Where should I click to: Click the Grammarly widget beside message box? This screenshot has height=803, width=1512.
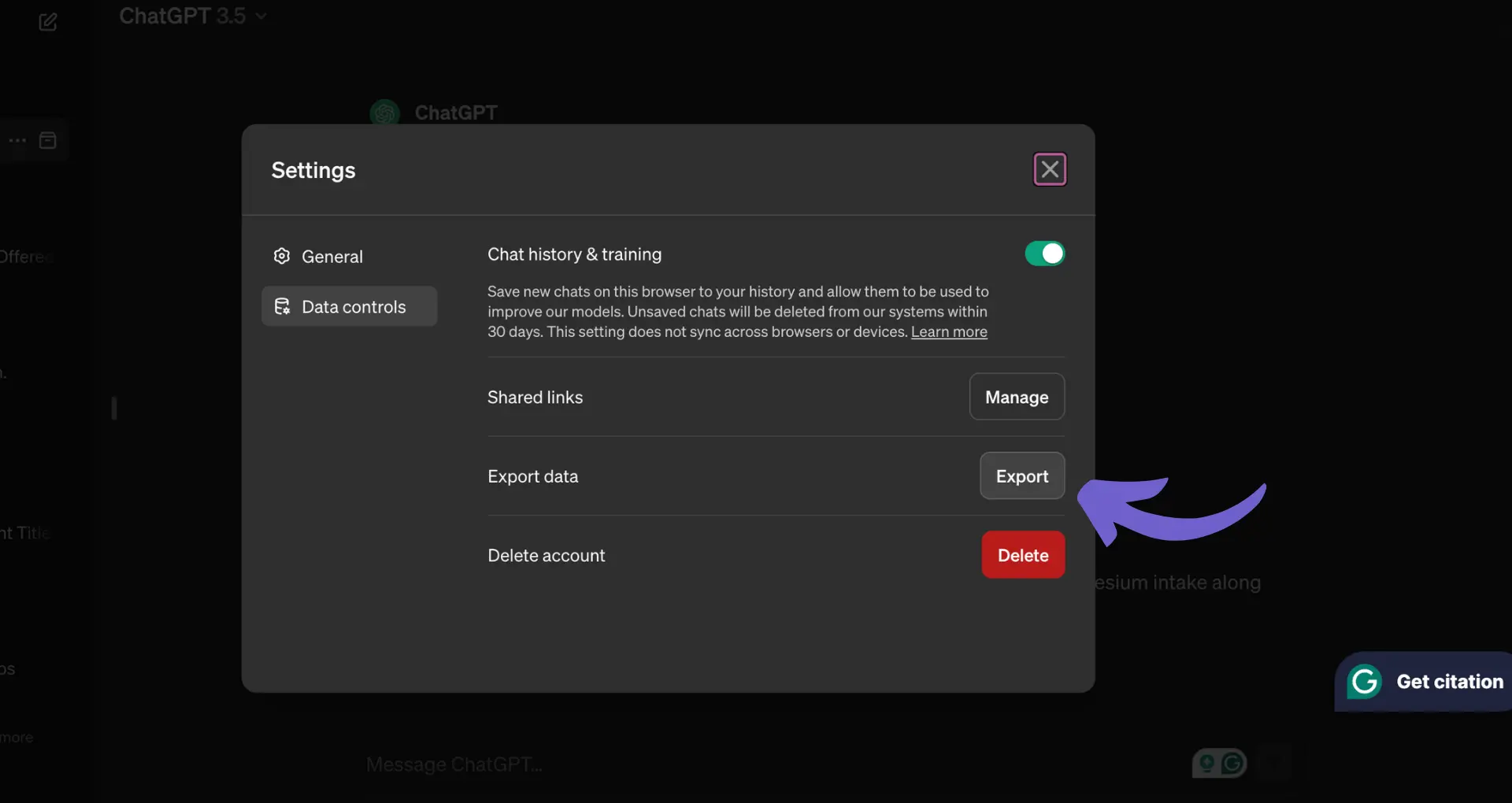[x=1219, y=763]
